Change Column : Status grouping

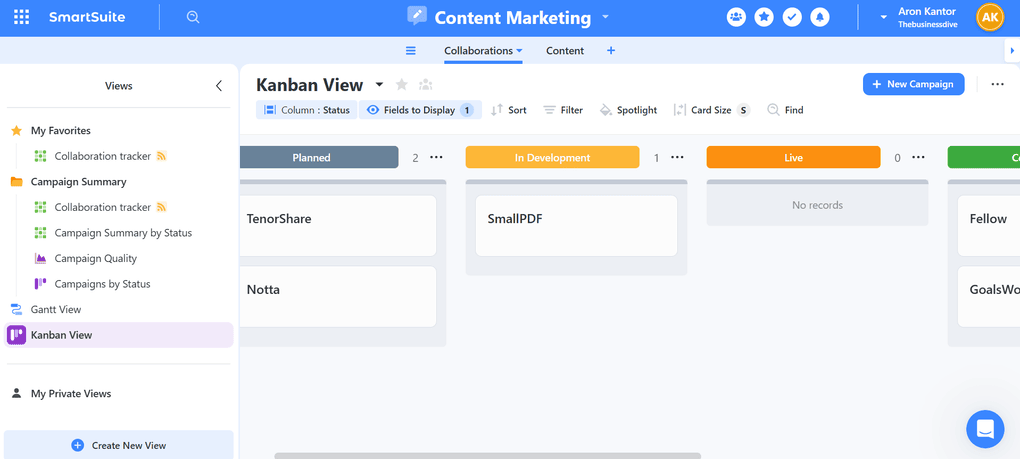click(x=306, y=110)
